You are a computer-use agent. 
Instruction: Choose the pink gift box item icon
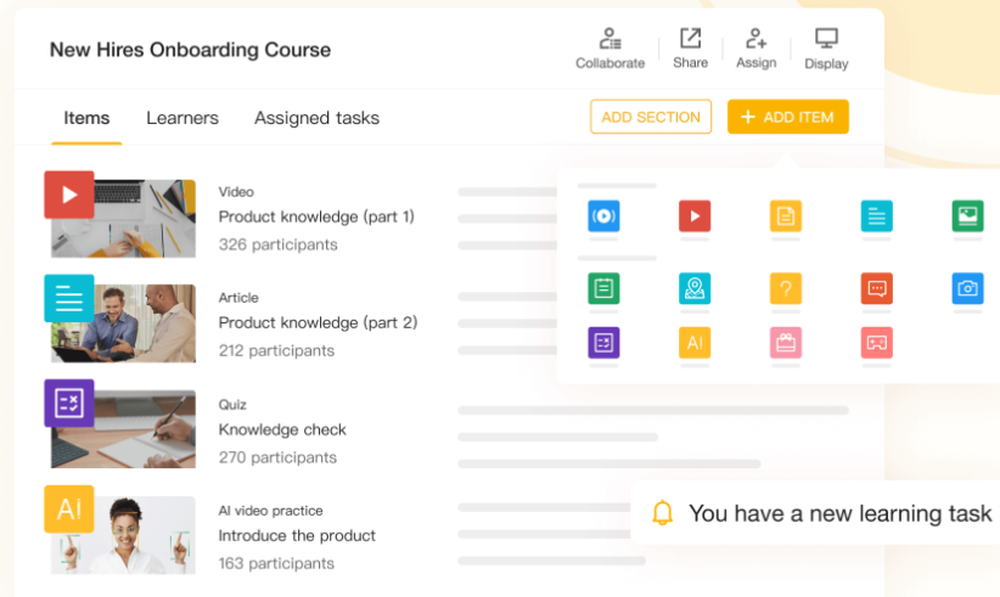pos(786,343)
